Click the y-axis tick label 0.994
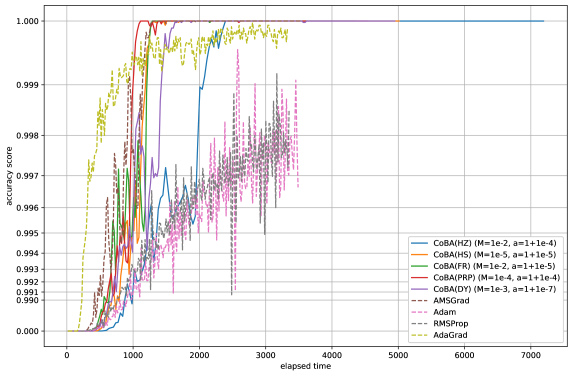The height and width of the screenshot is (376, 573). click(x=27, y=253)
